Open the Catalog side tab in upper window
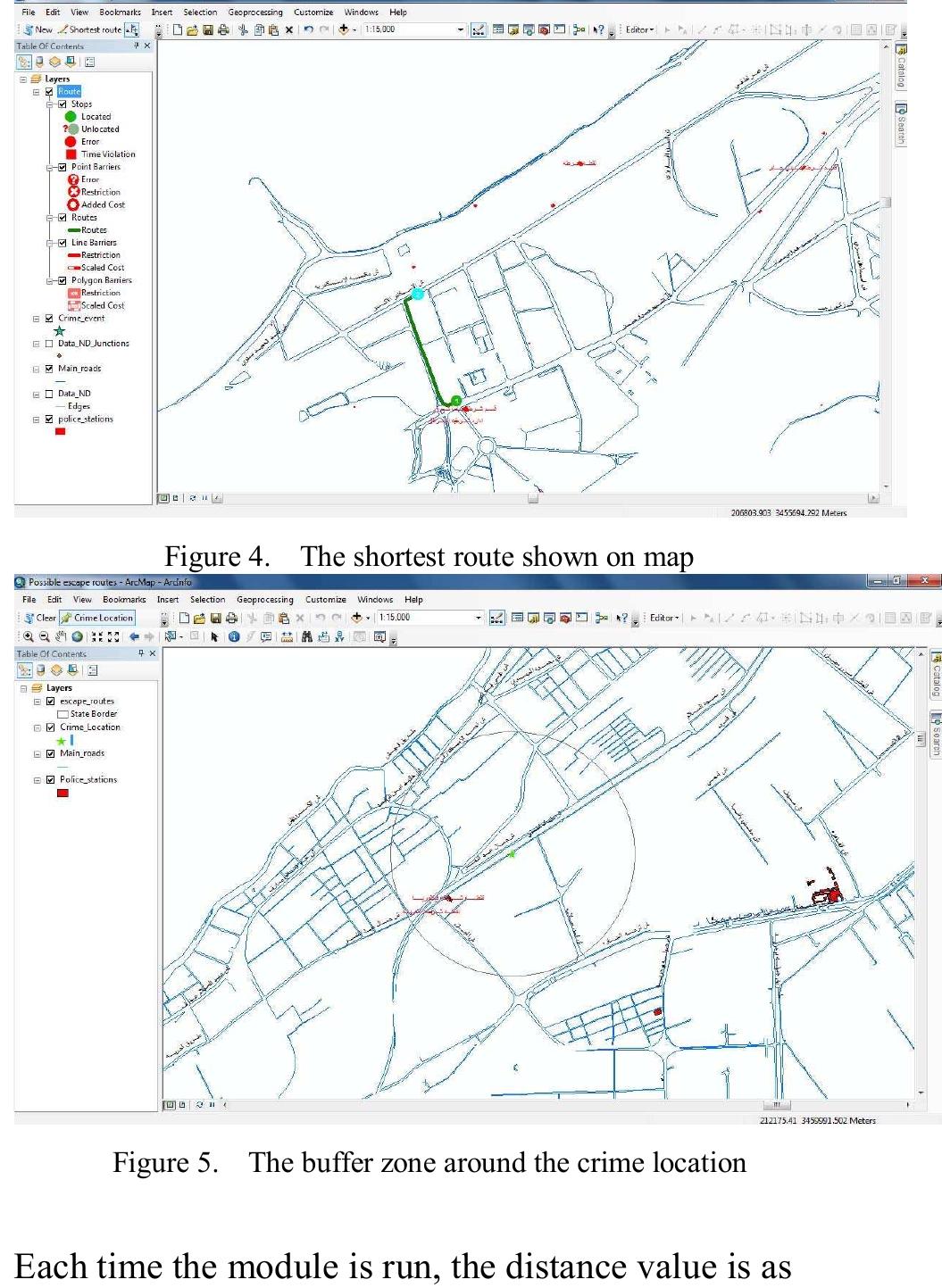Viewport: 942px width, 1288px height. (x=901, y=67)
